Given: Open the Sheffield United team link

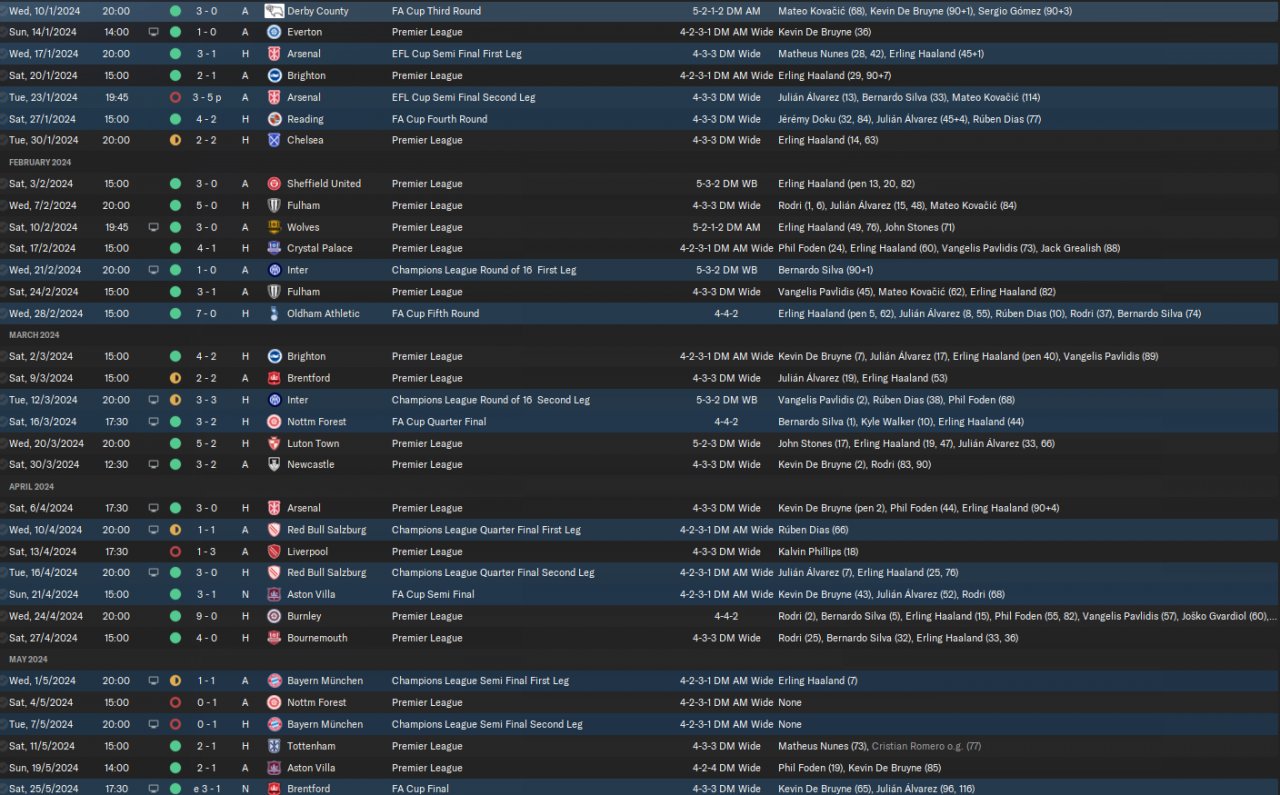Looking at the screenshot, I should tap(324, 184).
